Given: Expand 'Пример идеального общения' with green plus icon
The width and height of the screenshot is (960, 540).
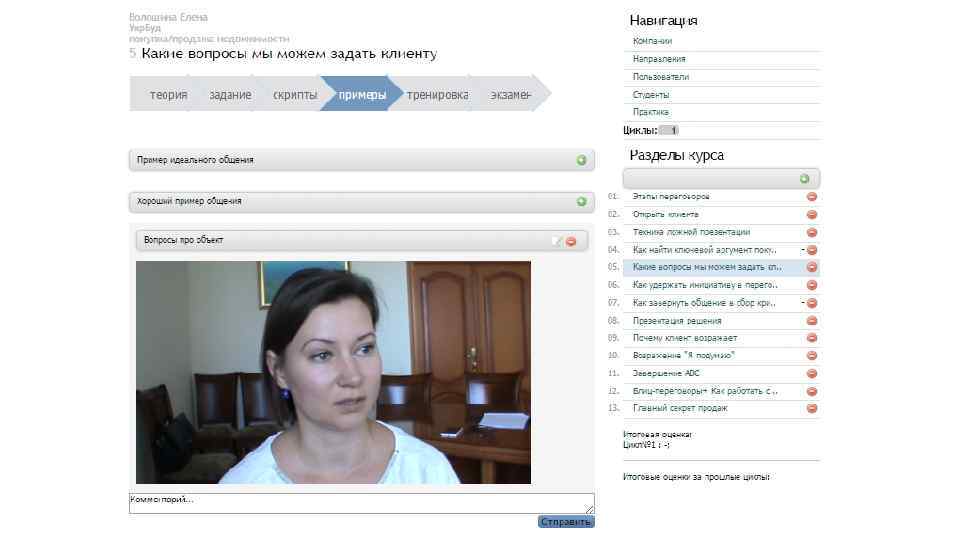Looking at the screenshot, I should point(581,160).
